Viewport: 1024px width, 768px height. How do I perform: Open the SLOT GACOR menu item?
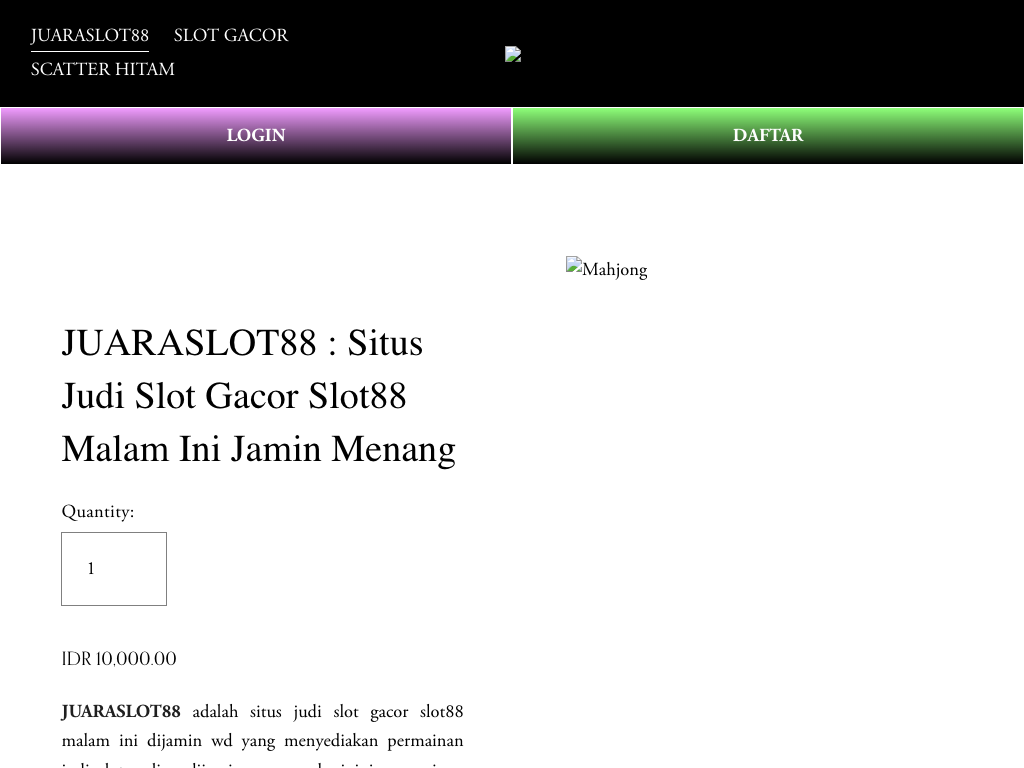[x=231, y=35]
